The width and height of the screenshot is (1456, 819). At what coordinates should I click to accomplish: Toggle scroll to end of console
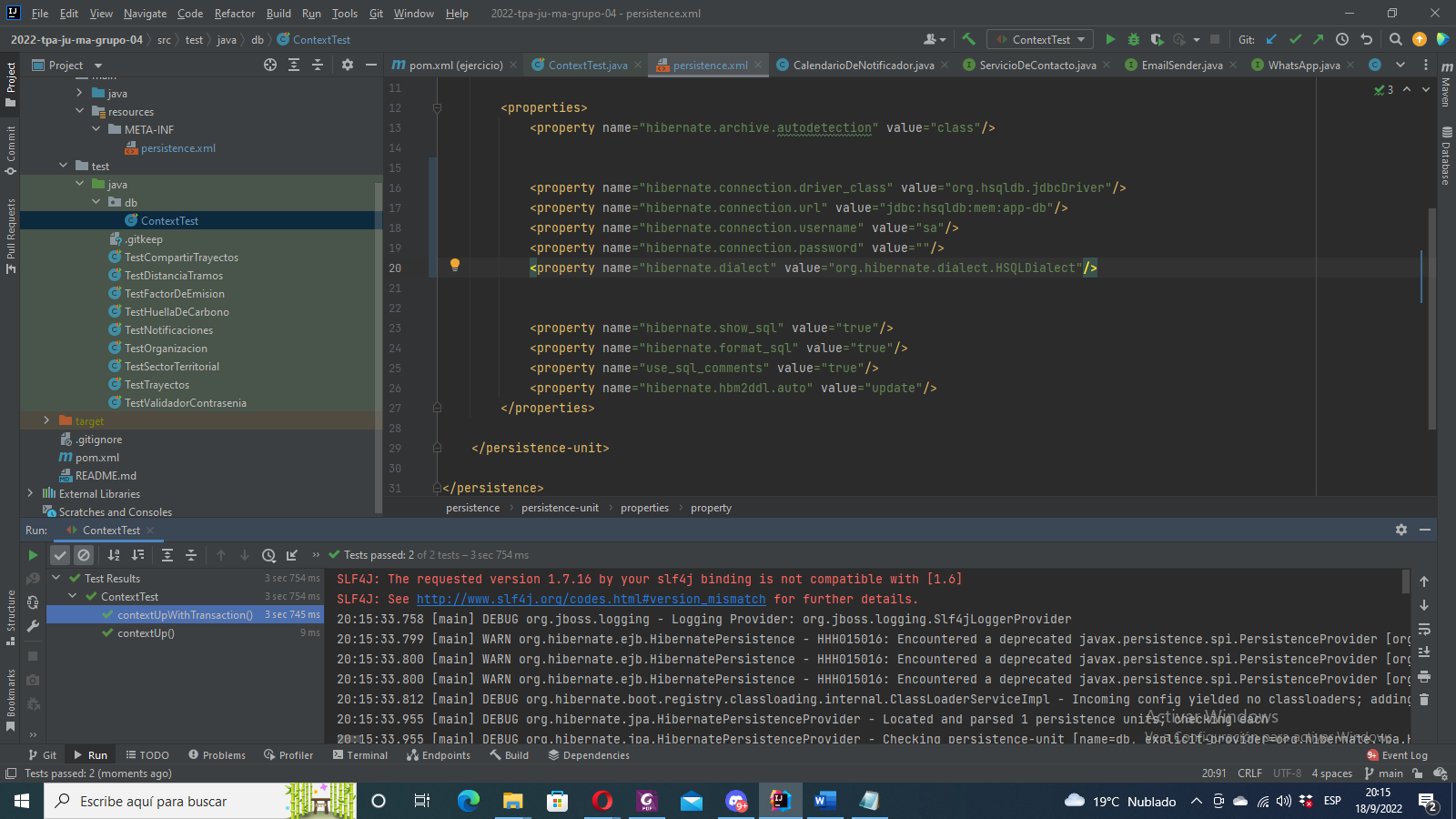click(x=1424, y=652)
